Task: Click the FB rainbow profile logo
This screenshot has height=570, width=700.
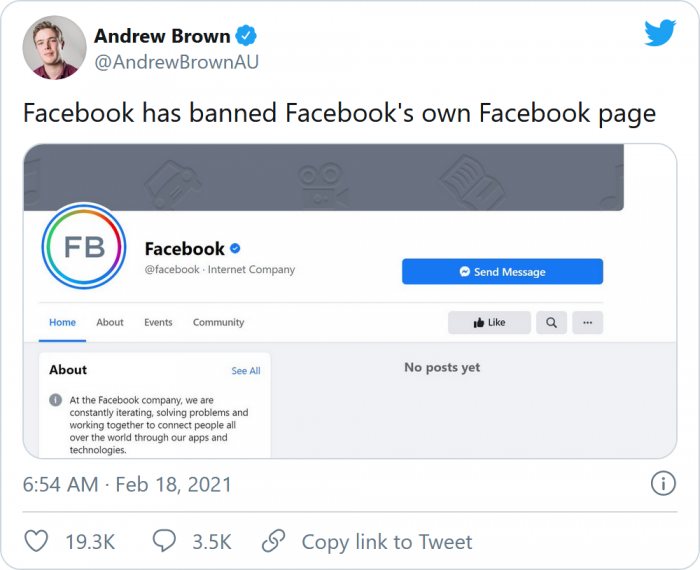Action: pos(84,248)
